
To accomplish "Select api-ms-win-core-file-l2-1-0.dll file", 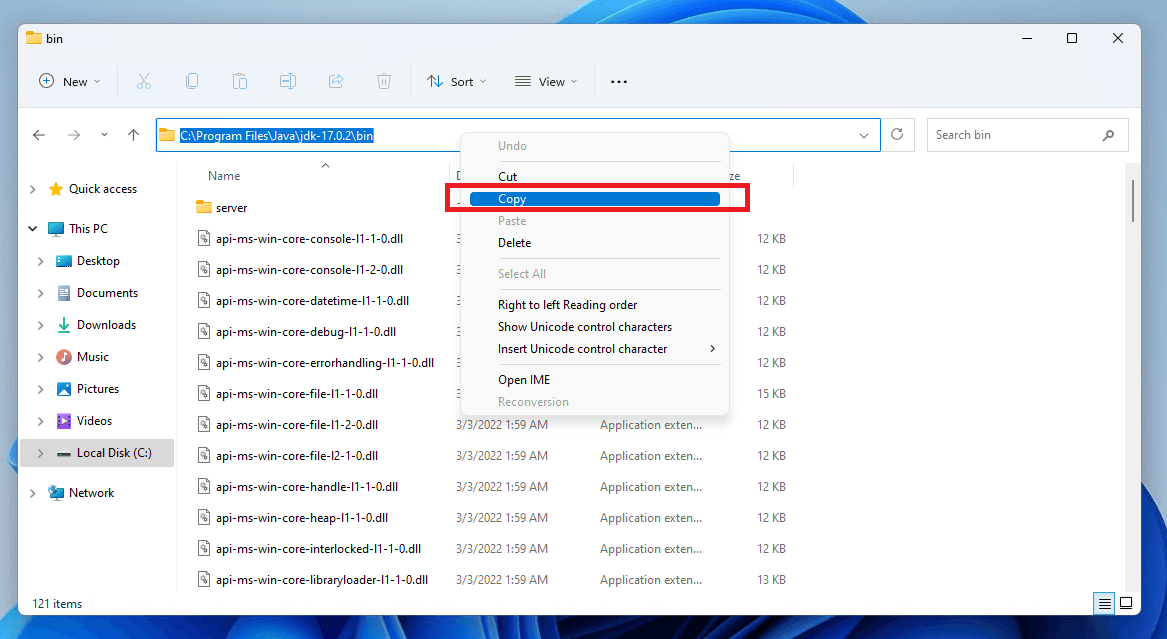I will 297,455.
